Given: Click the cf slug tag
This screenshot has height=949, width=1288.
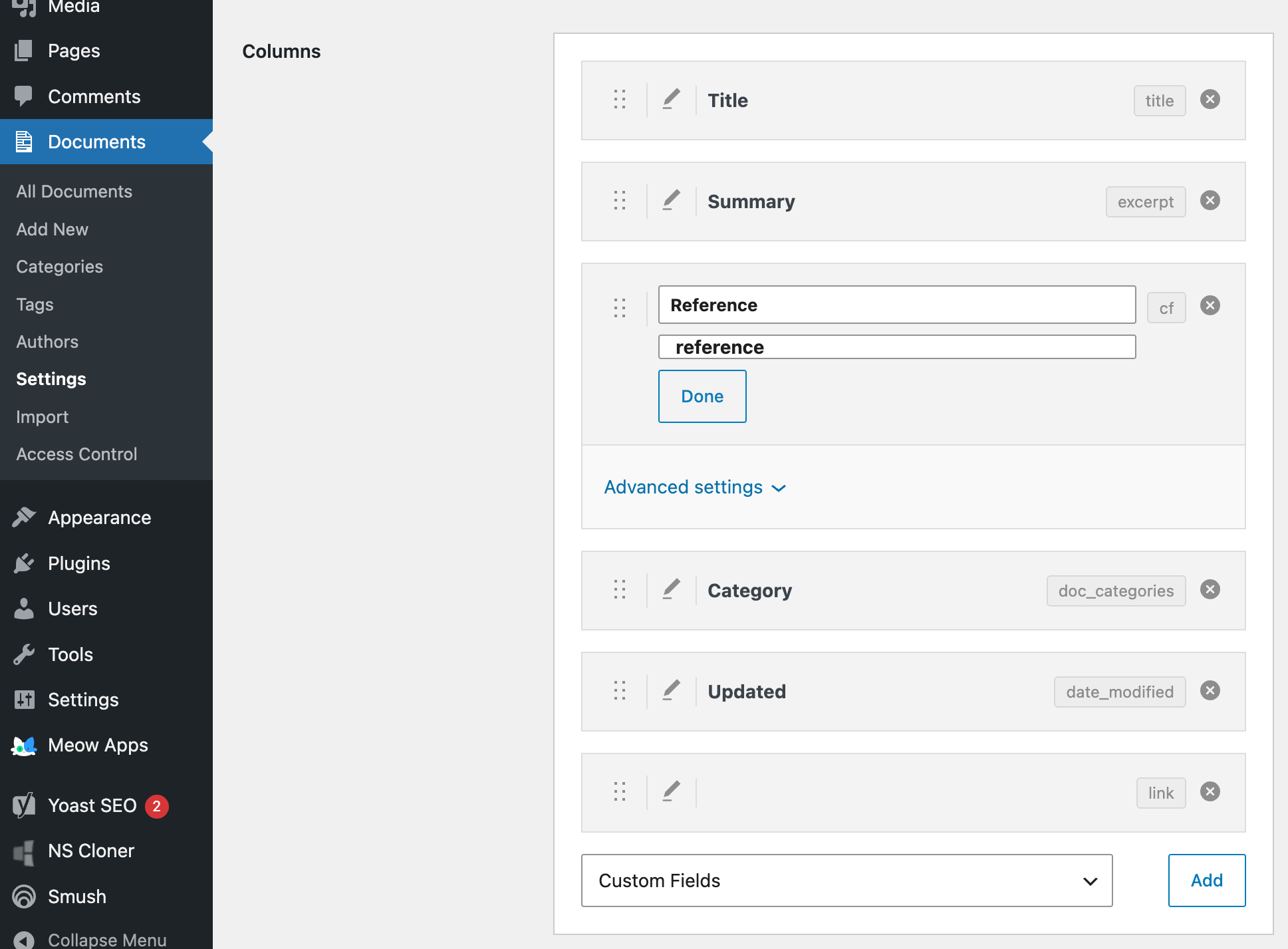Looking at the screenshot, I should pos(1166,308).
